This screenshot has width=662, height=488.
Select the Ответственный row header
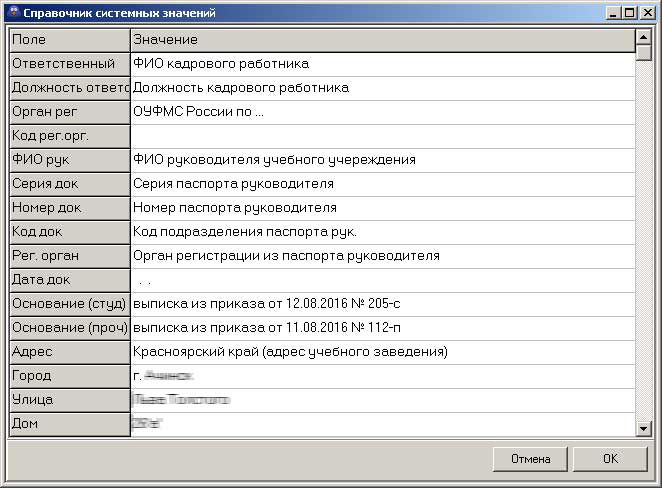click(70, 64)
